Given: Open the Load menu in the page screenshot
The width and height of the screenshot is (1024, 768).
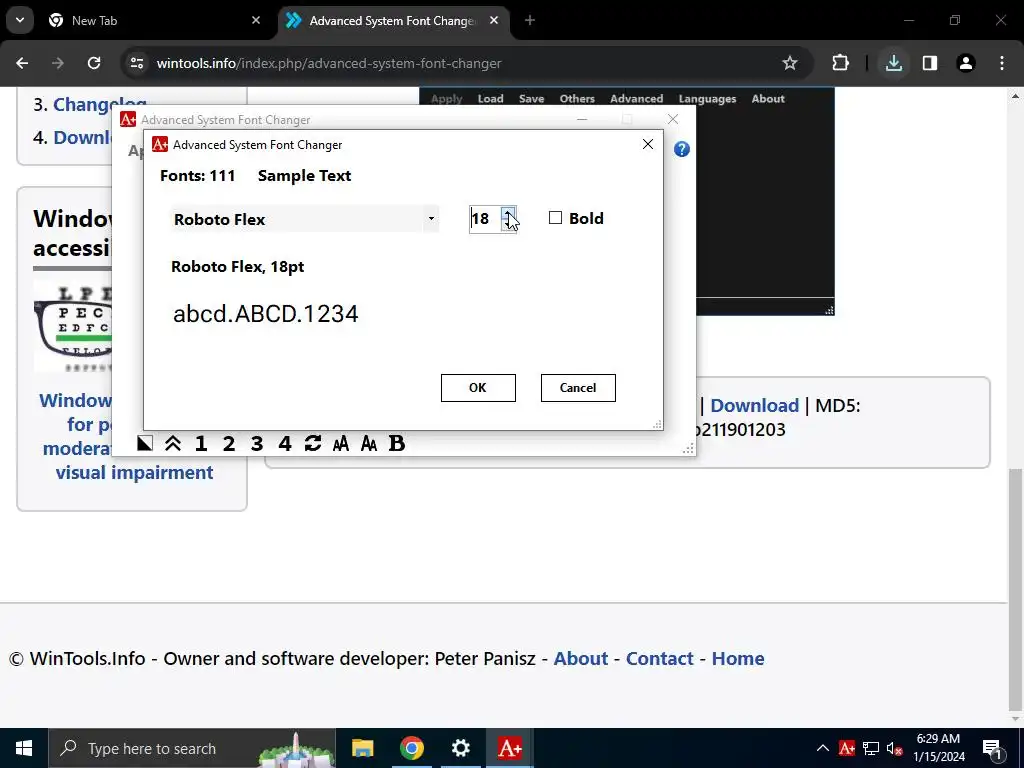Looking at the screenshot, I should coord(490,99).
